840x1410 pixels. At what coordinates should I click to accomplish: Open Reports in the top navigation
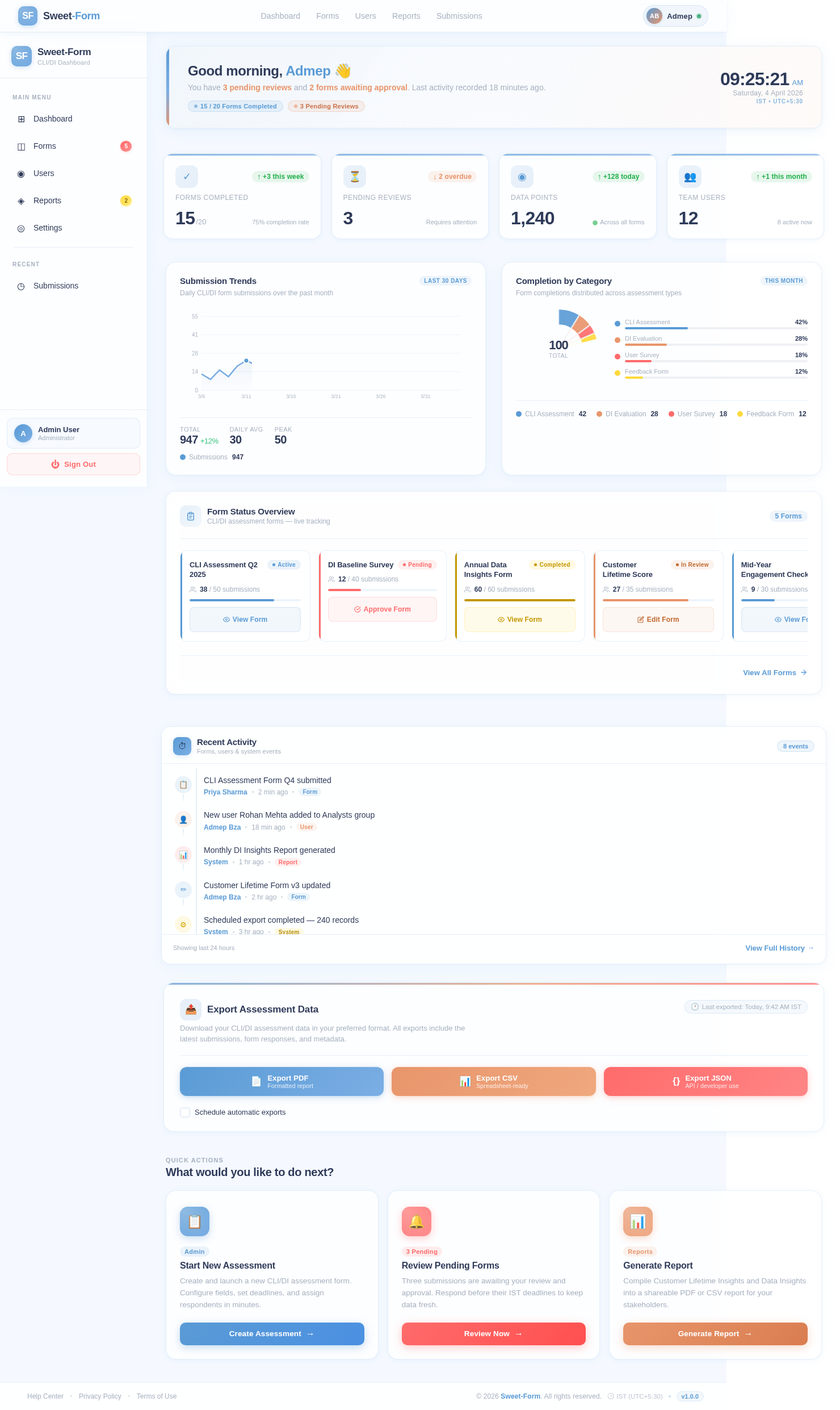pos(406,16)
